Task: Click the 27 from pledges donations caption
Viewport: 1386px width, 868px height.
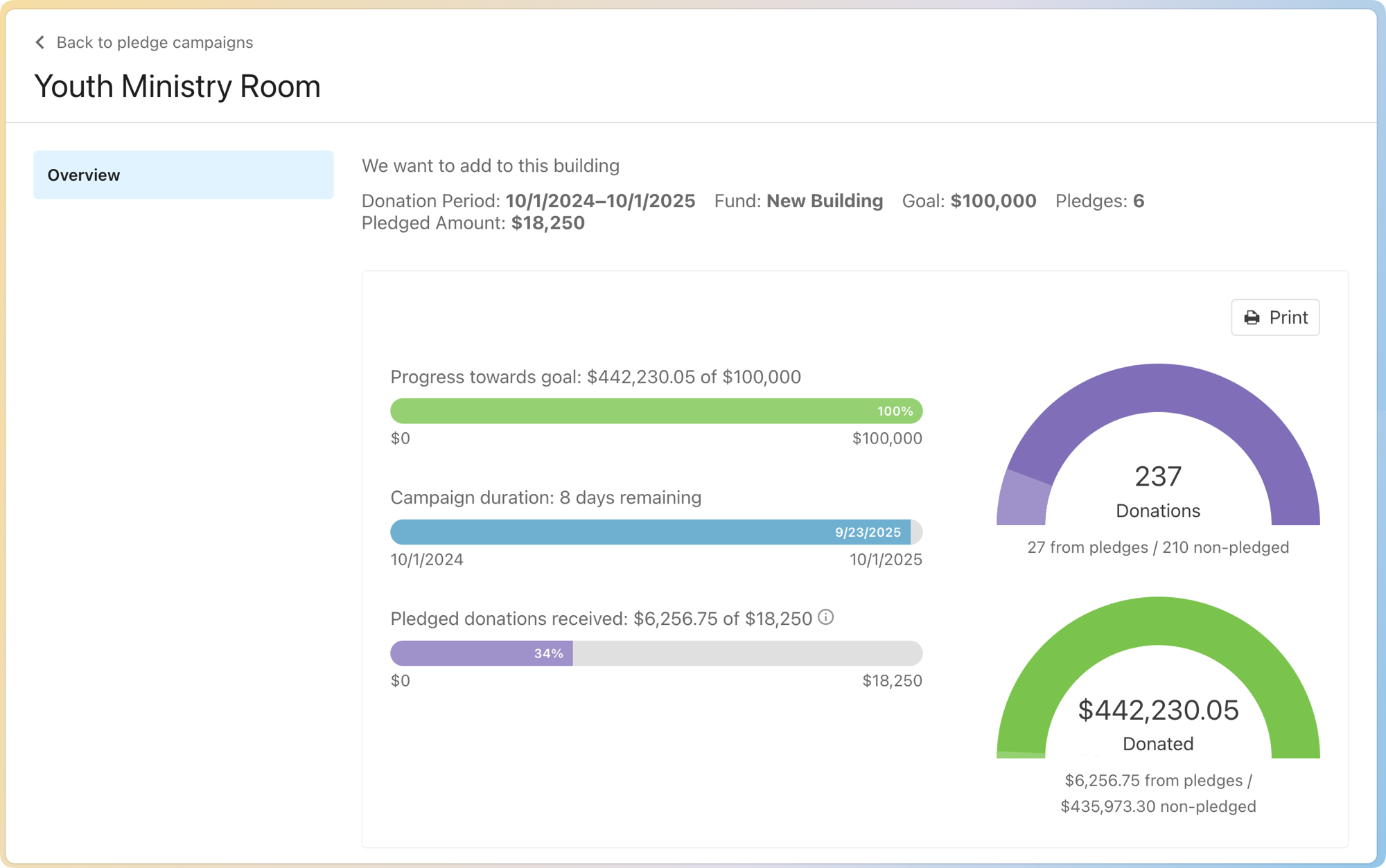Action: point(1087,548)
